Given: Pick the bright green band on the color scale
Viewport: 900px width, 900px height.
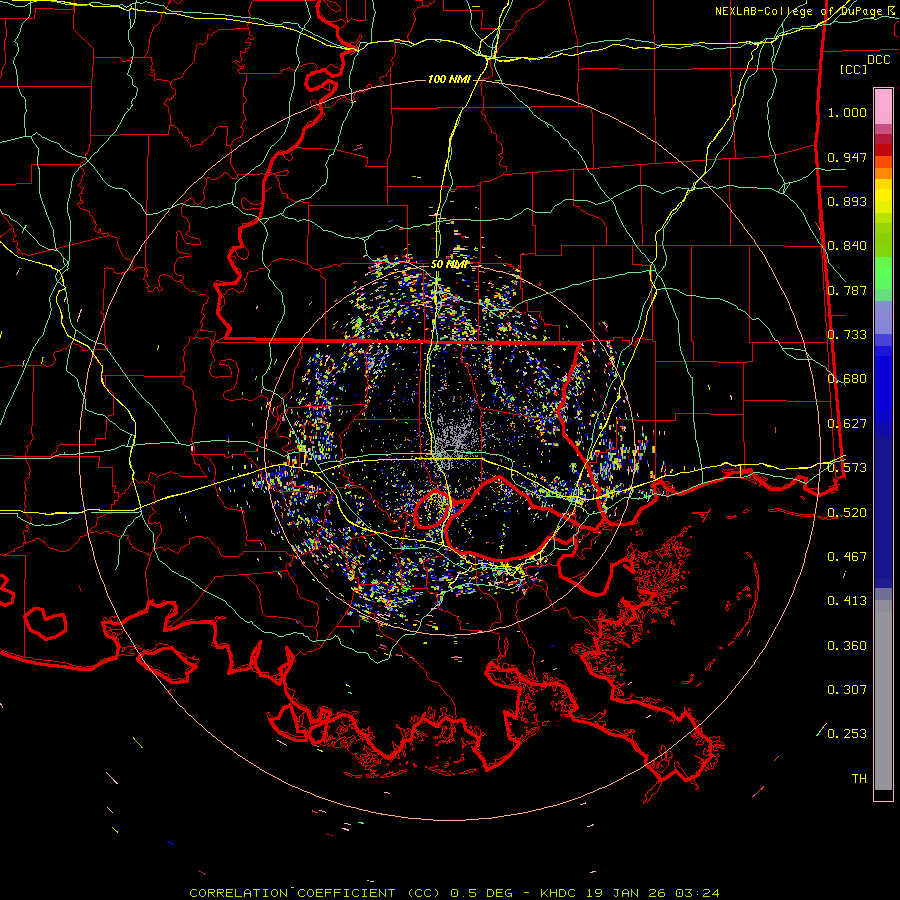Looking at the screenshot, I should pyautogui.click(x=883, y=273).
